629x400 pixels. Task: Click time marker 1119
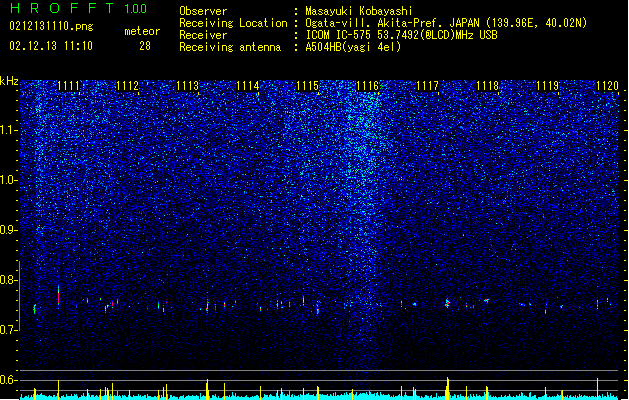coord(548,86)
